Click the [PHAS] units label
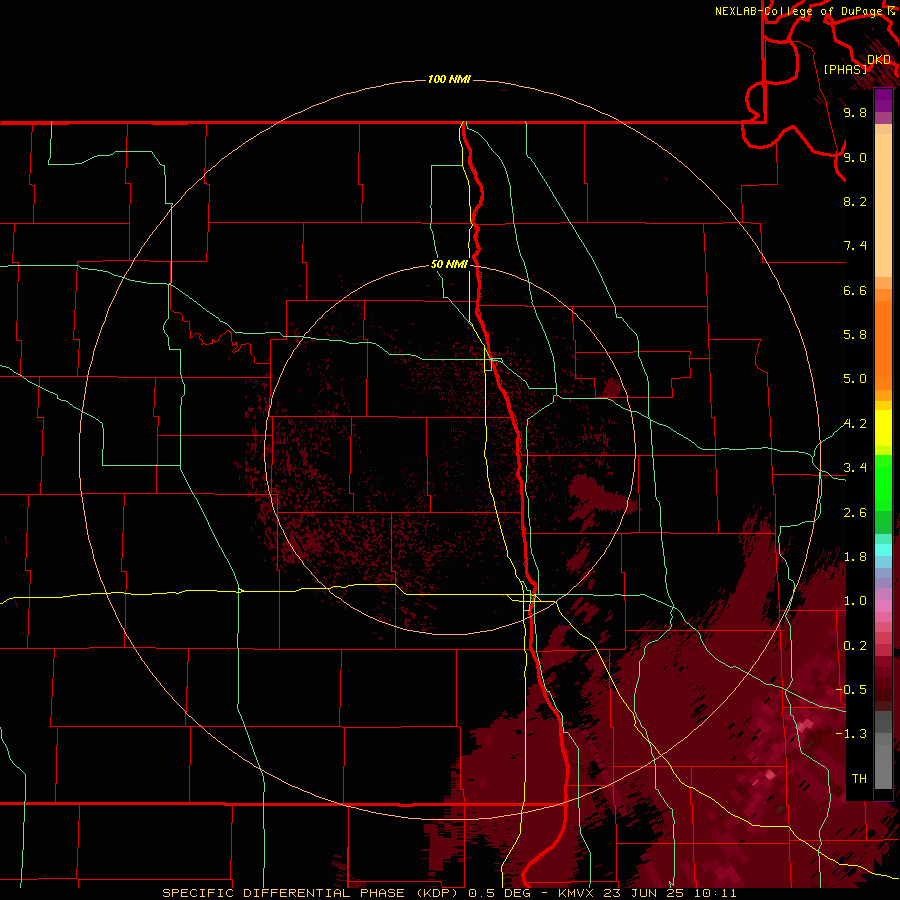This screenshot has height=900, width=900. tap(845, 69)
